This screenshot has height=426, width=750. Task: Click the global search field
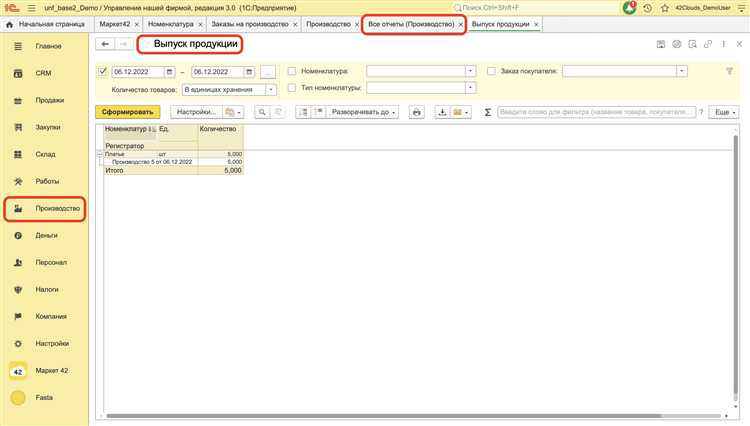coord(534,8)
